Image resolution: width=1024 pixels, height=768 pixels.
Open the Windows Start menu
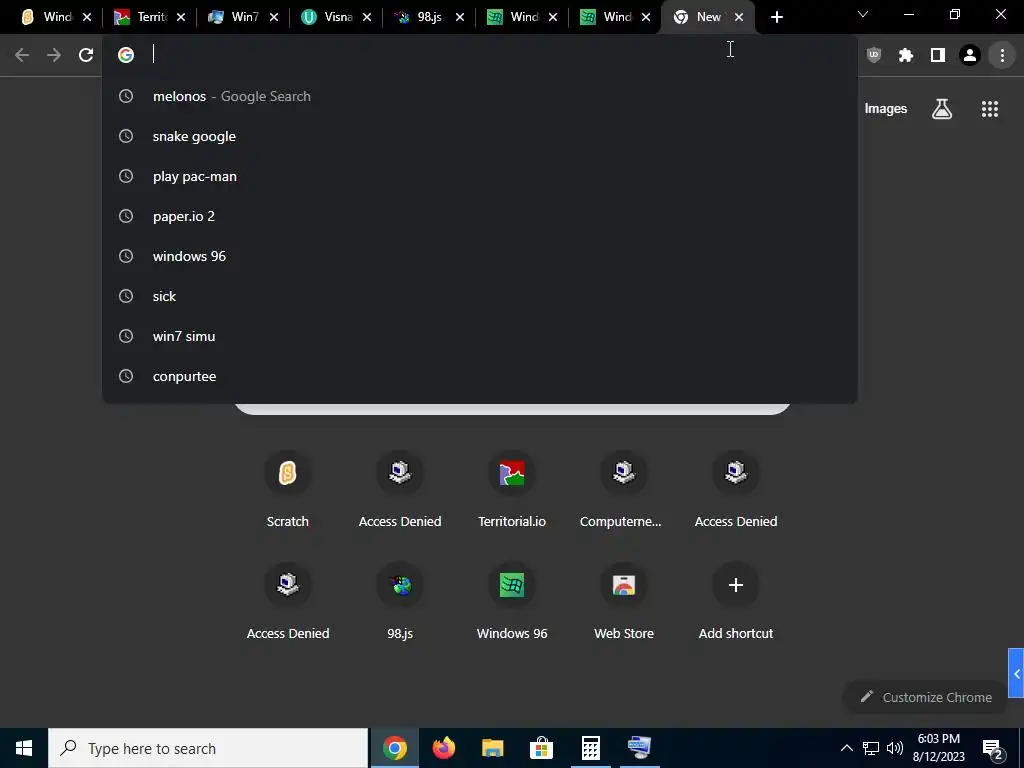[24, 748]
